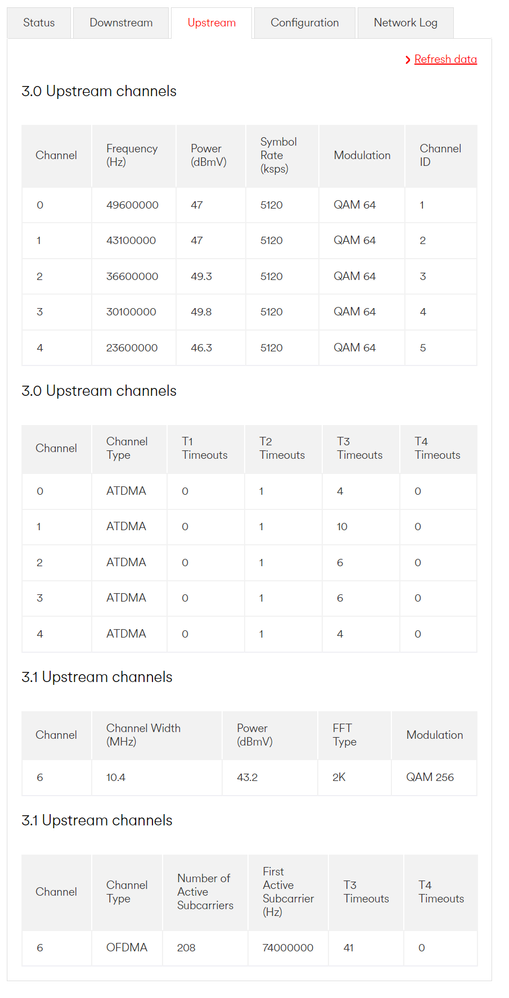Click the Frequency (Hz) column header
The image size is (509, 998).
(x=132, y=155)
